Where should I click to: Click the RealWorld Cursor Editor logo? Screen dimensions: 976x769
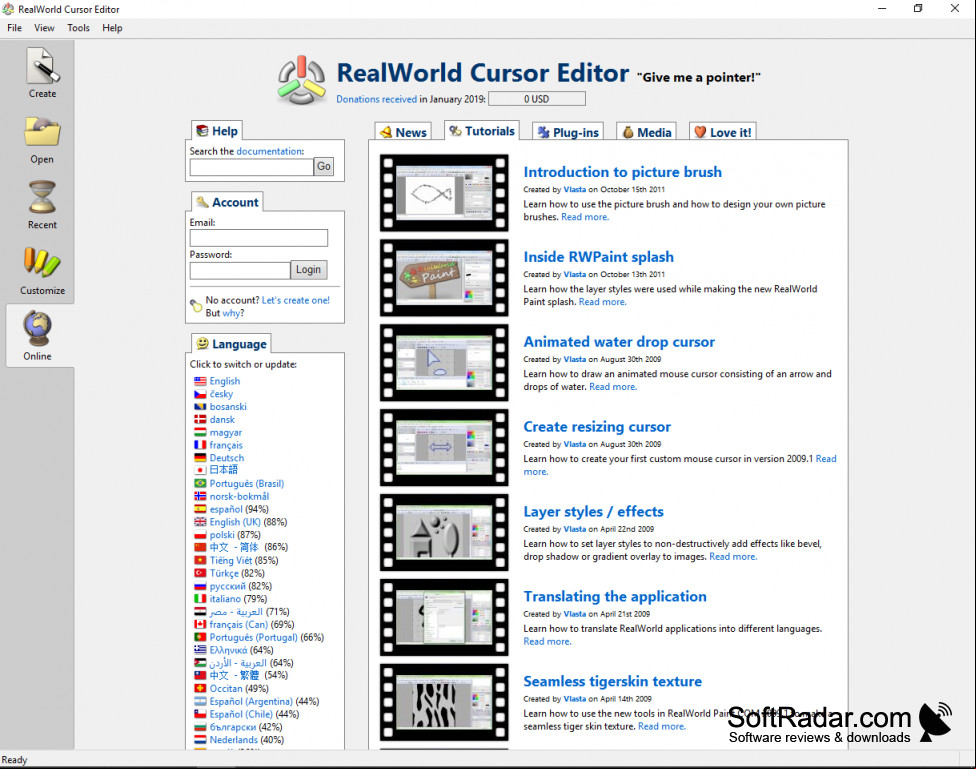tap(302, 81)
